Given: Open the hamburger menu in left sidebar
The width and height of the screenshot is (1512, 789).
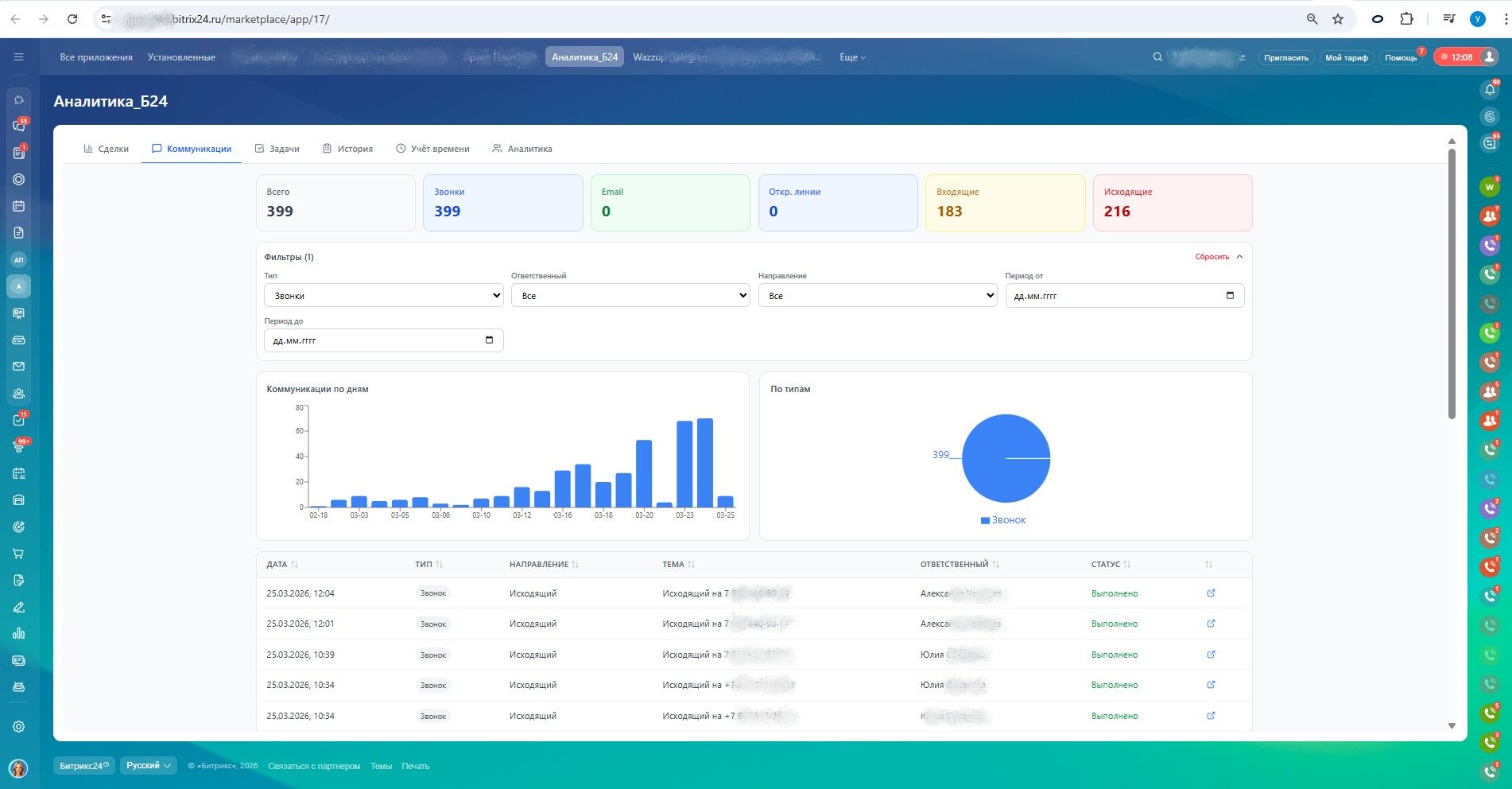Looking at the screenshot, I should [19, 57].
